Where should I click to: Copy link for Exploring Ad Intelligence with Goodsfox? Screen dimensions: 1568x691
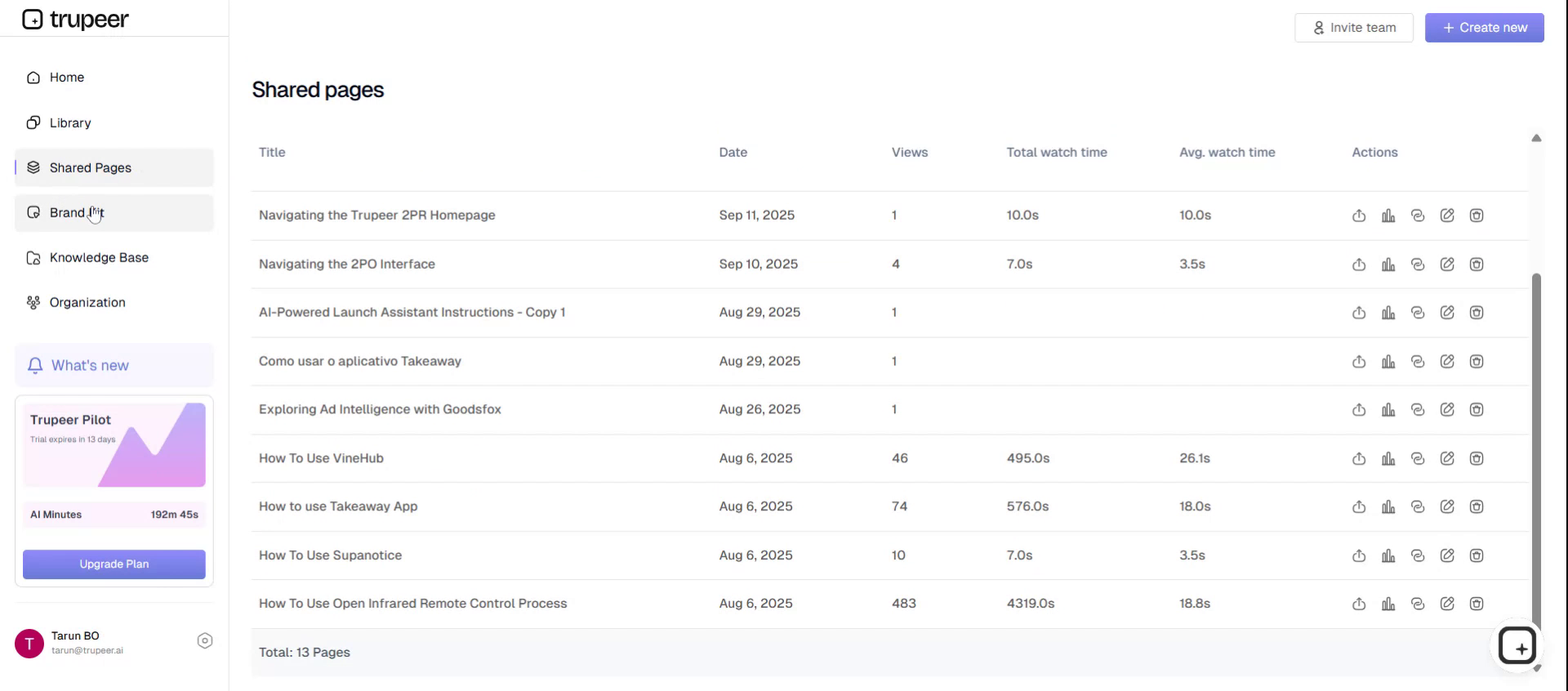1418,410
